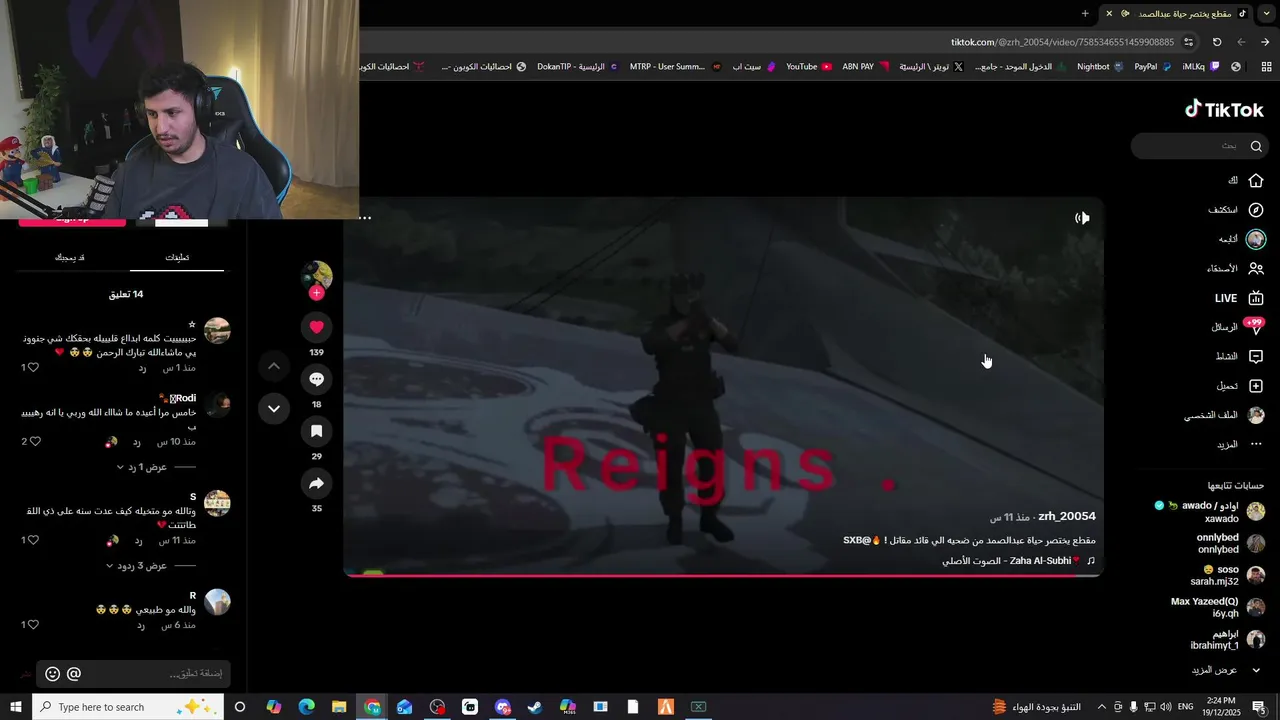Go to the next video with the down arrow

click(x=273, y=408)
